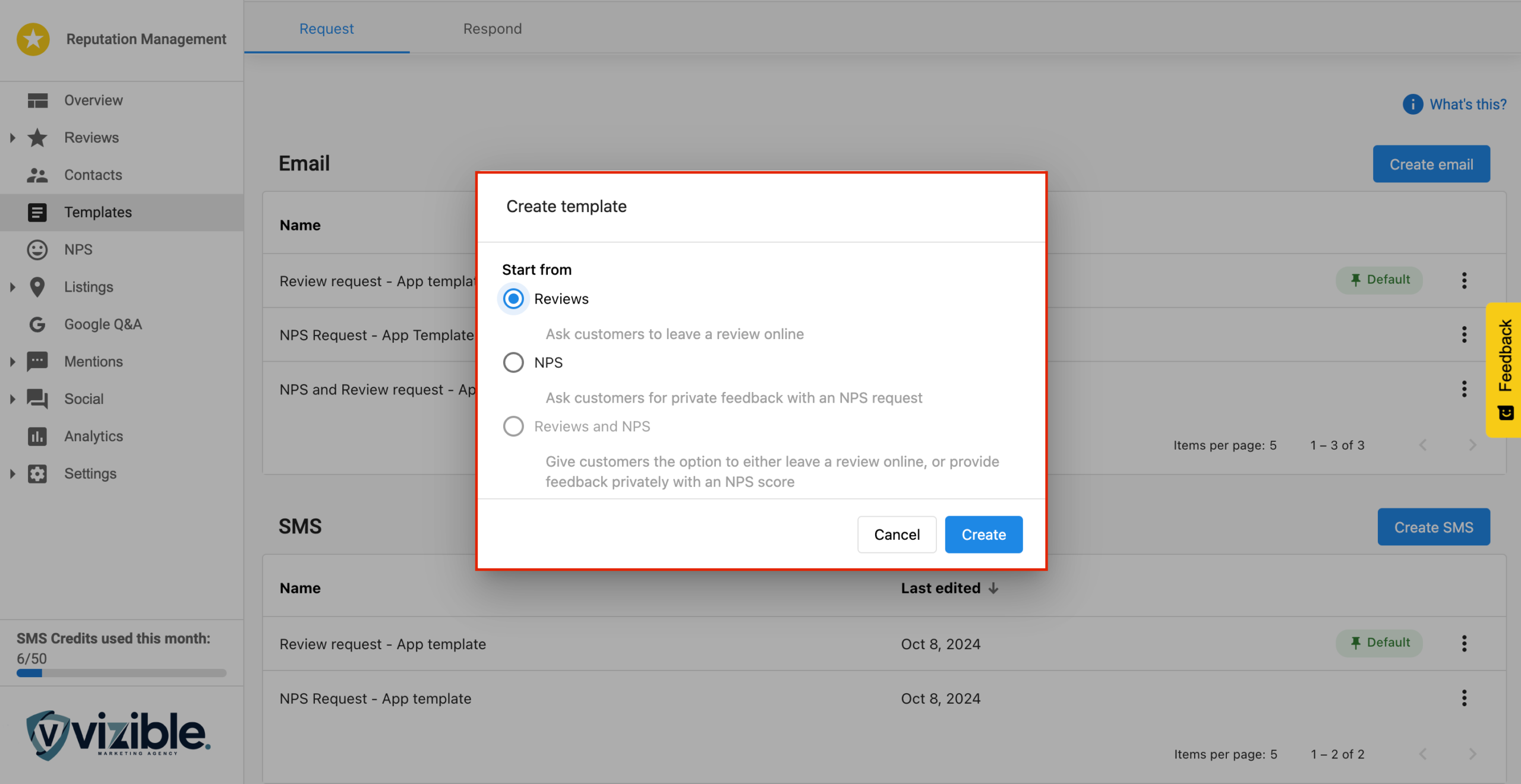Click the Contacts people icon
This screenshot has width=1521, height=784.
(37, 175)
